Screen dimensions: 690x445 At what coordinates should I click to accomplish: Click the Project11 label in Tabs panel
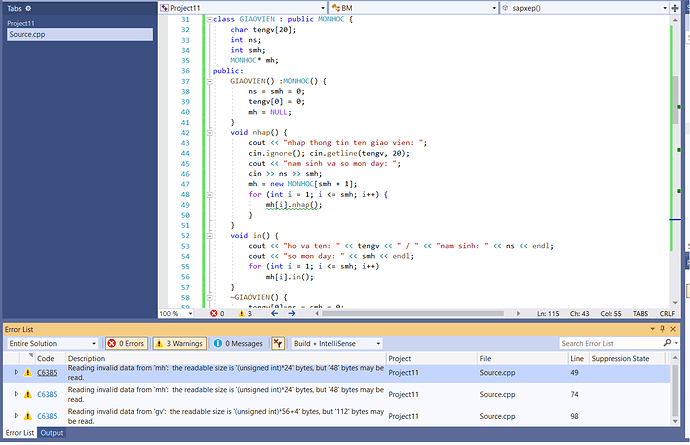(x=20, y=23)
